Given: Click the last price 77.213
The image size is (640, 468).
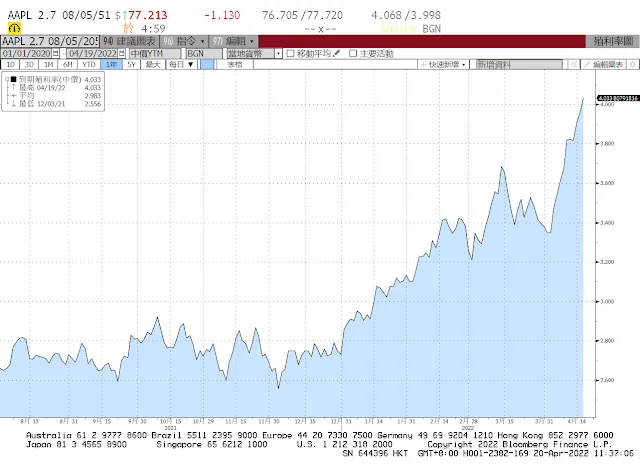Looking at the screenshot, I should 148,15.
